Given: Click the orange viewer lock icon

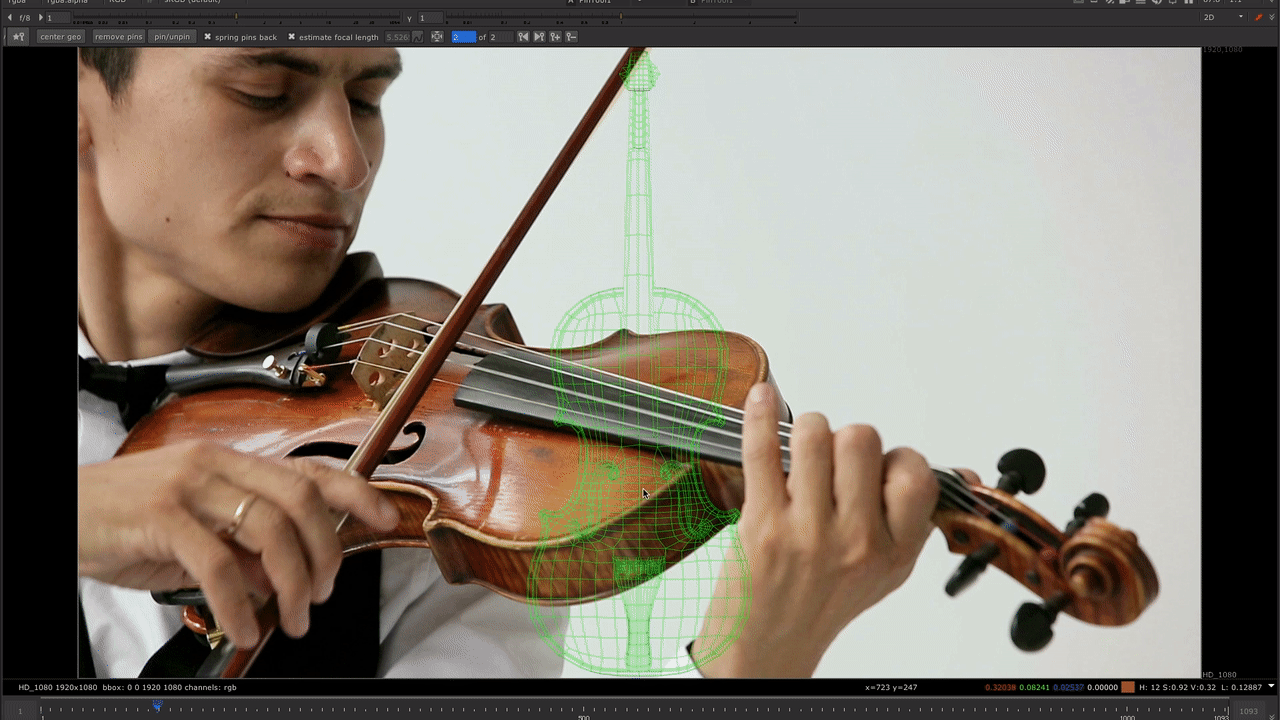Looking at the screenshot, I should [x=1259, y=18].
